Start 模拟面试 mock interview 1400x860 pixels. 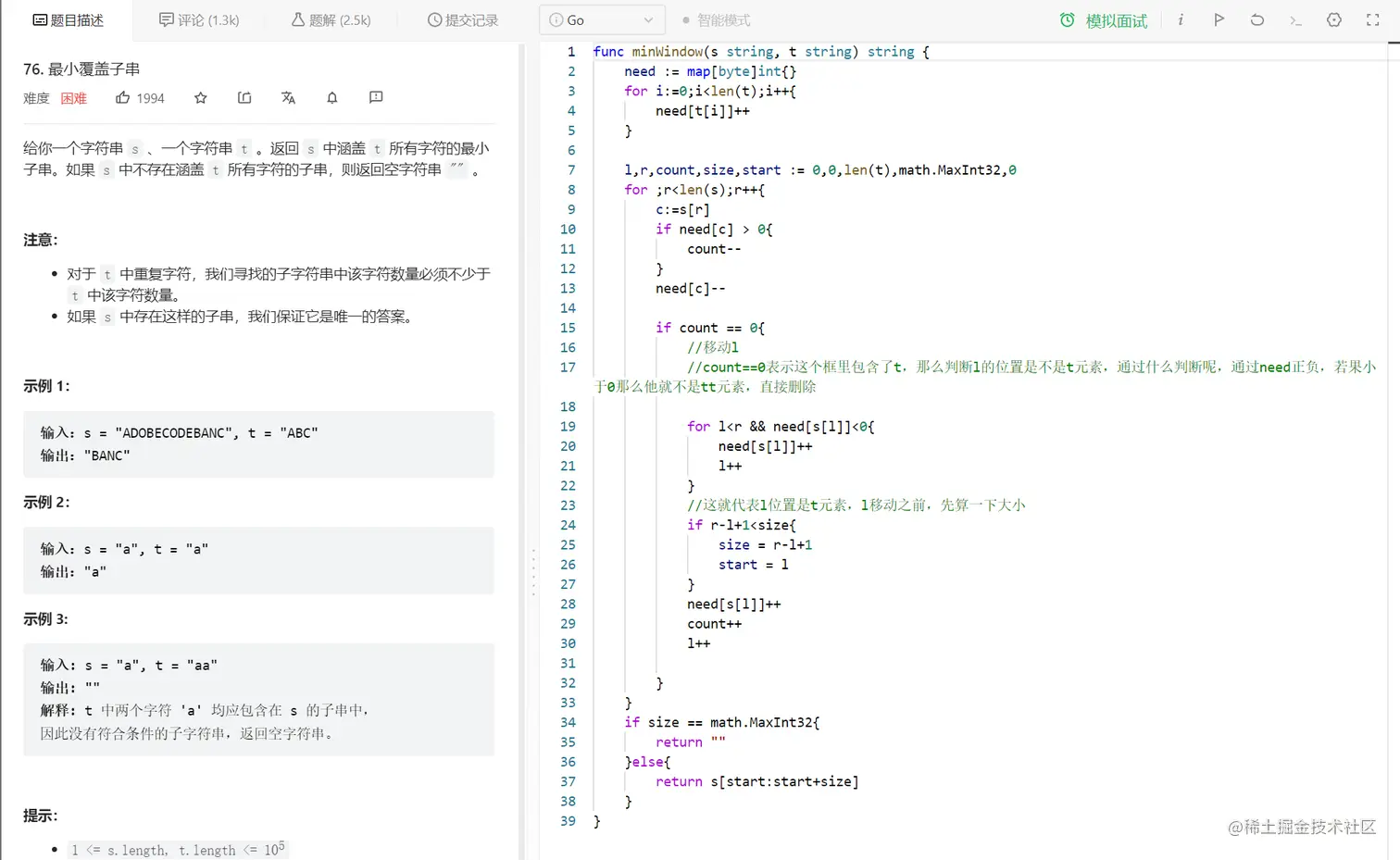pos(1104,20)
